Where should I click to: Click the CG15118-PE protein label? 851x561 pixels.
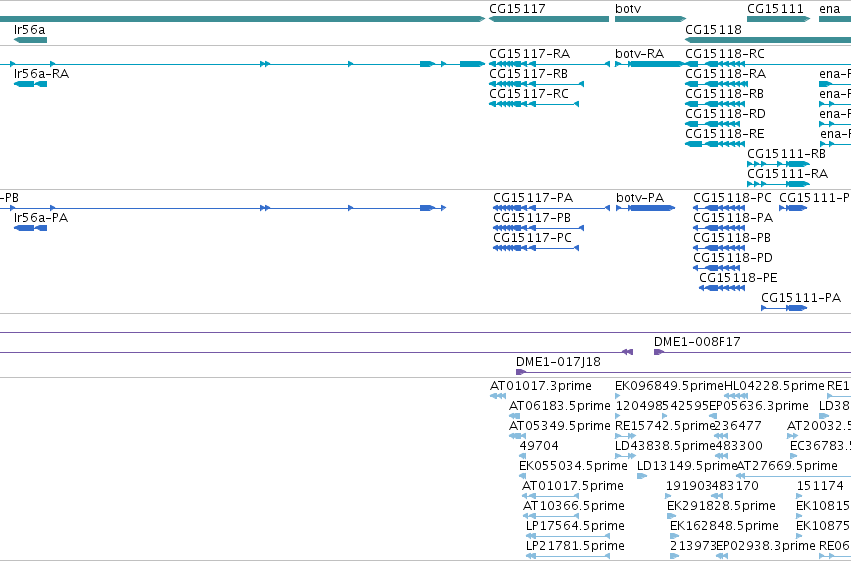pyautogui.click(x=738, y=278)
